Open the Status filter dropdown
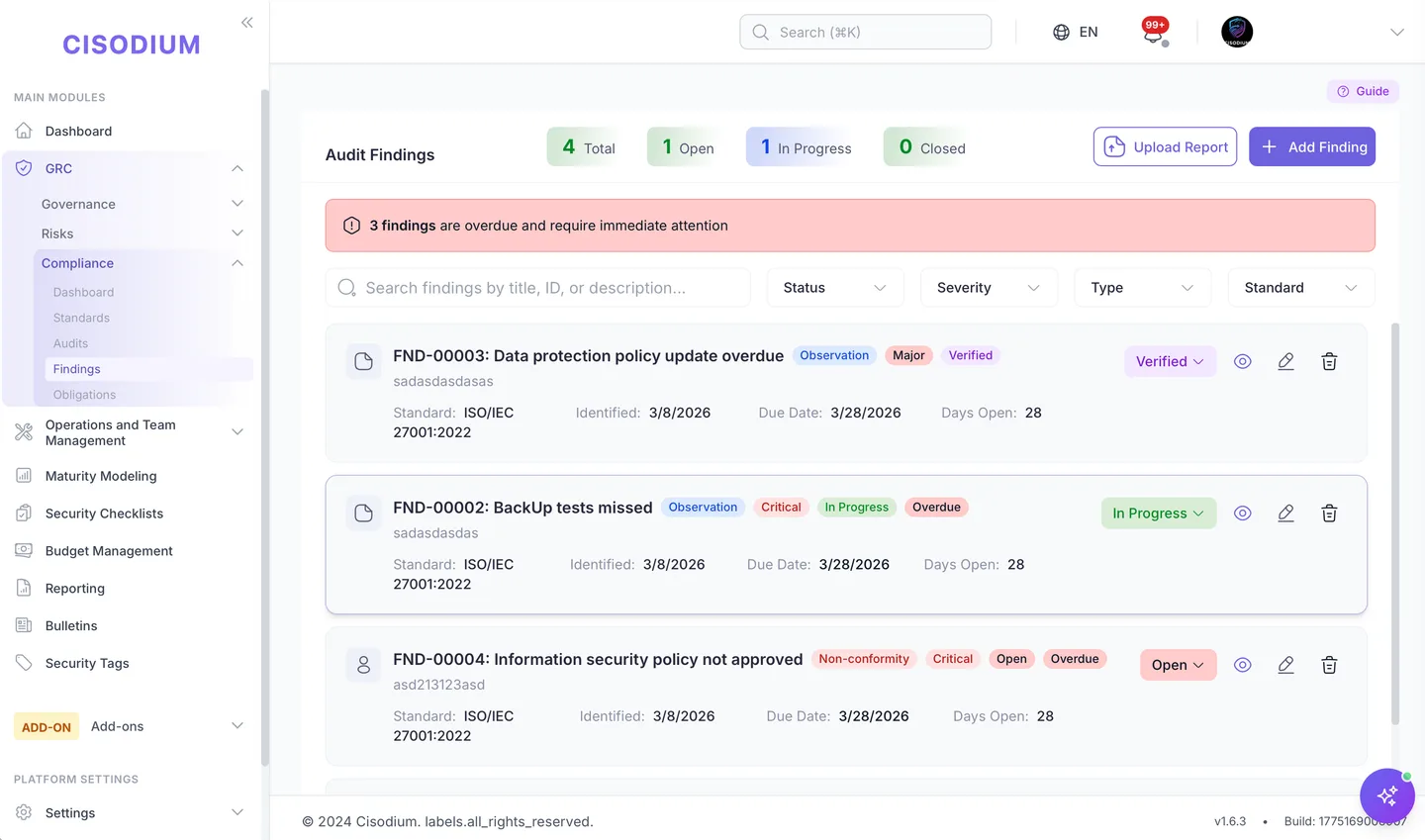 (x=835, y=288)
